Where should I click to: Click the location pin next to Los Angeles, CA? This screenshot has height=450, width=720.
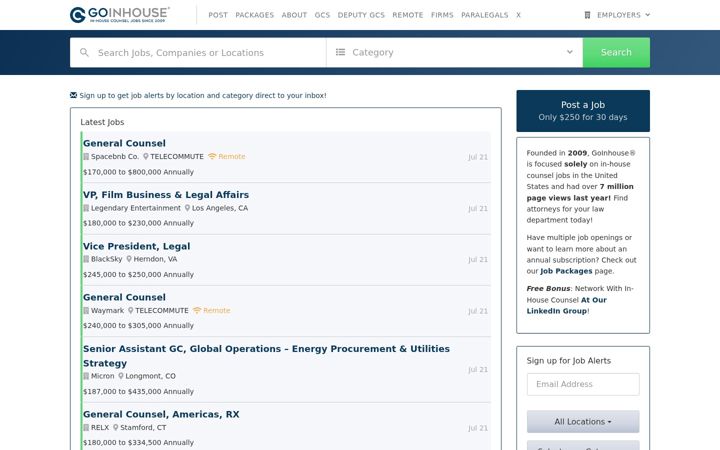(x=187, y=208)
